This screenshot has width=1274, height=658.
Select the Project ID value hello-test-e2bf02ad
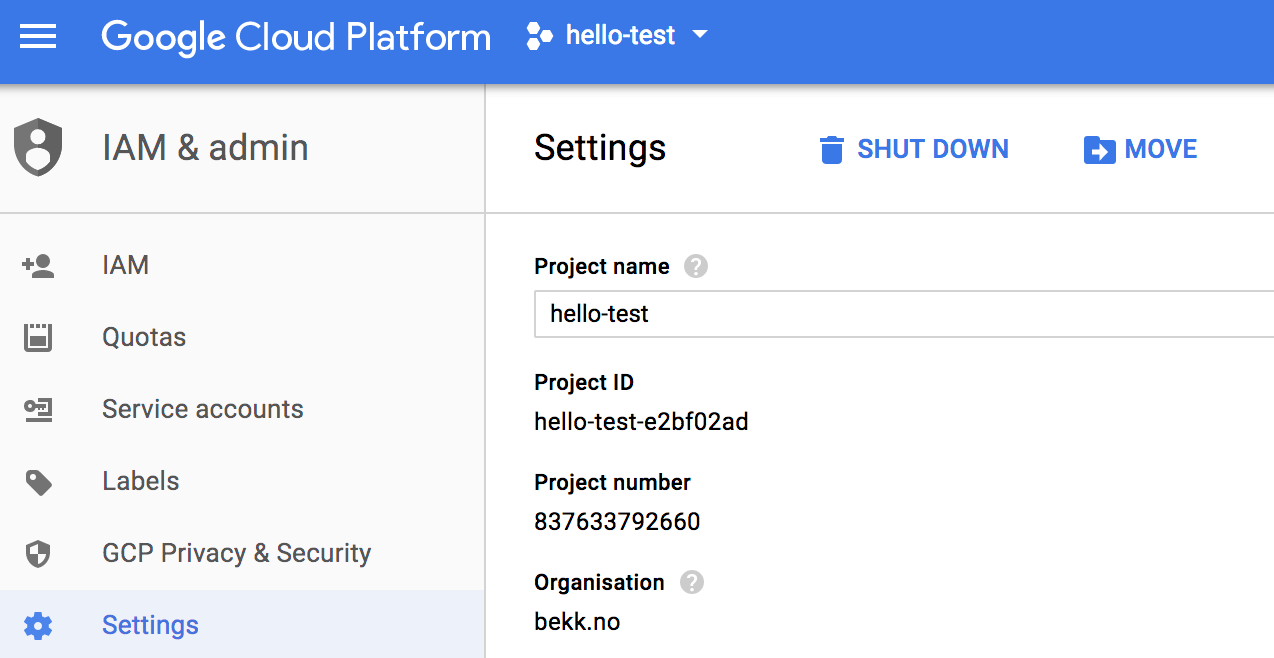[641, 422]
